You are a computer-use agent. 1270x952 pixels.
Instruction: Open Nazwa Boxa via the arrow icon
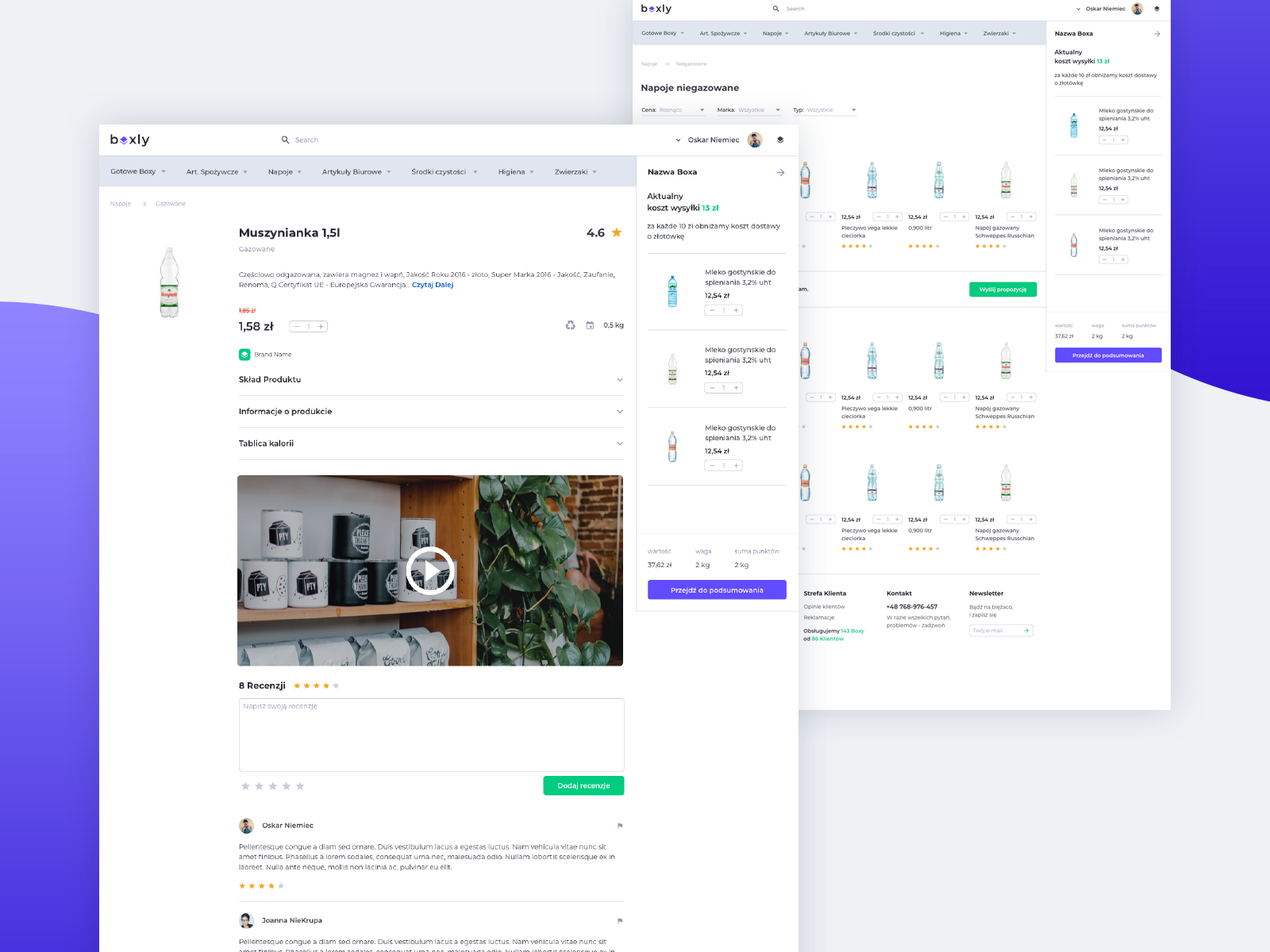click(781, 172)
